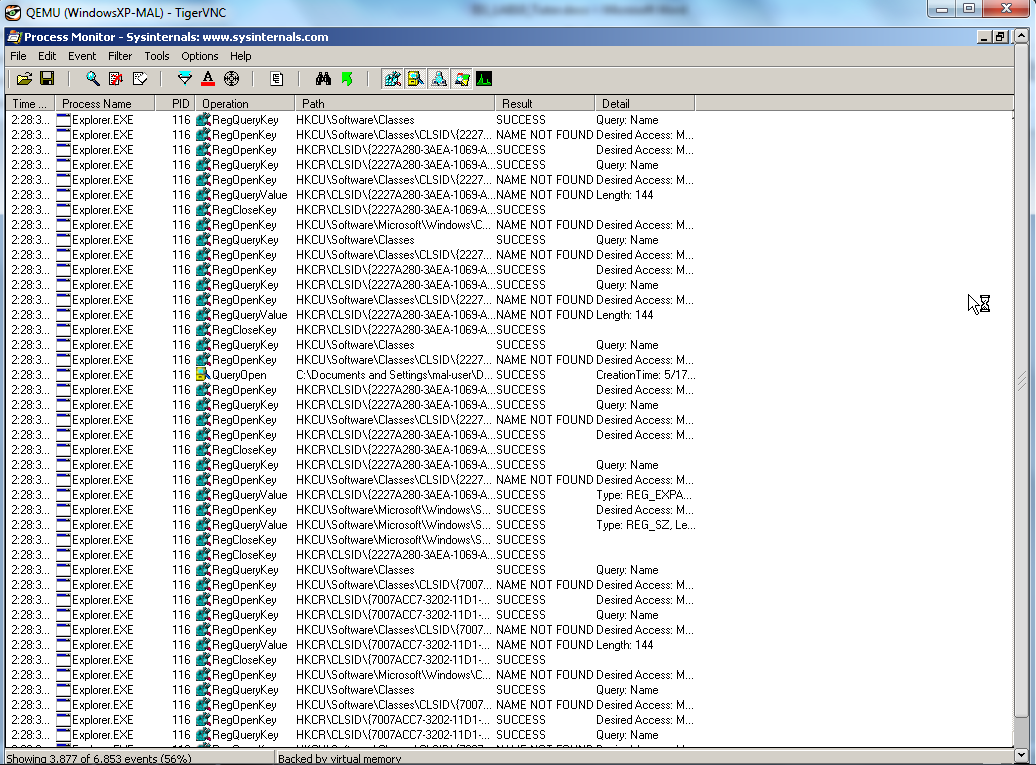Toggle Show Registry Activity button

point(392,79)
